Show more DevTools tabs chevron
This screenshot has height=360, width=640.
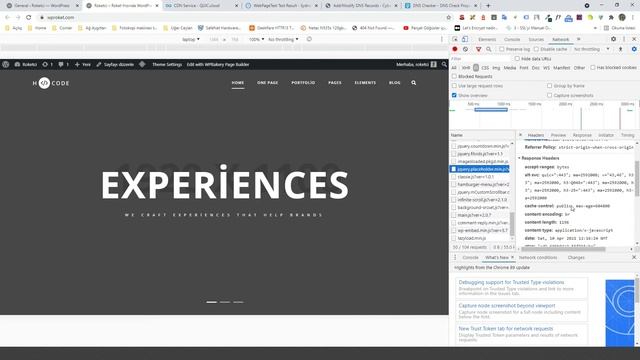pos(578,39)
